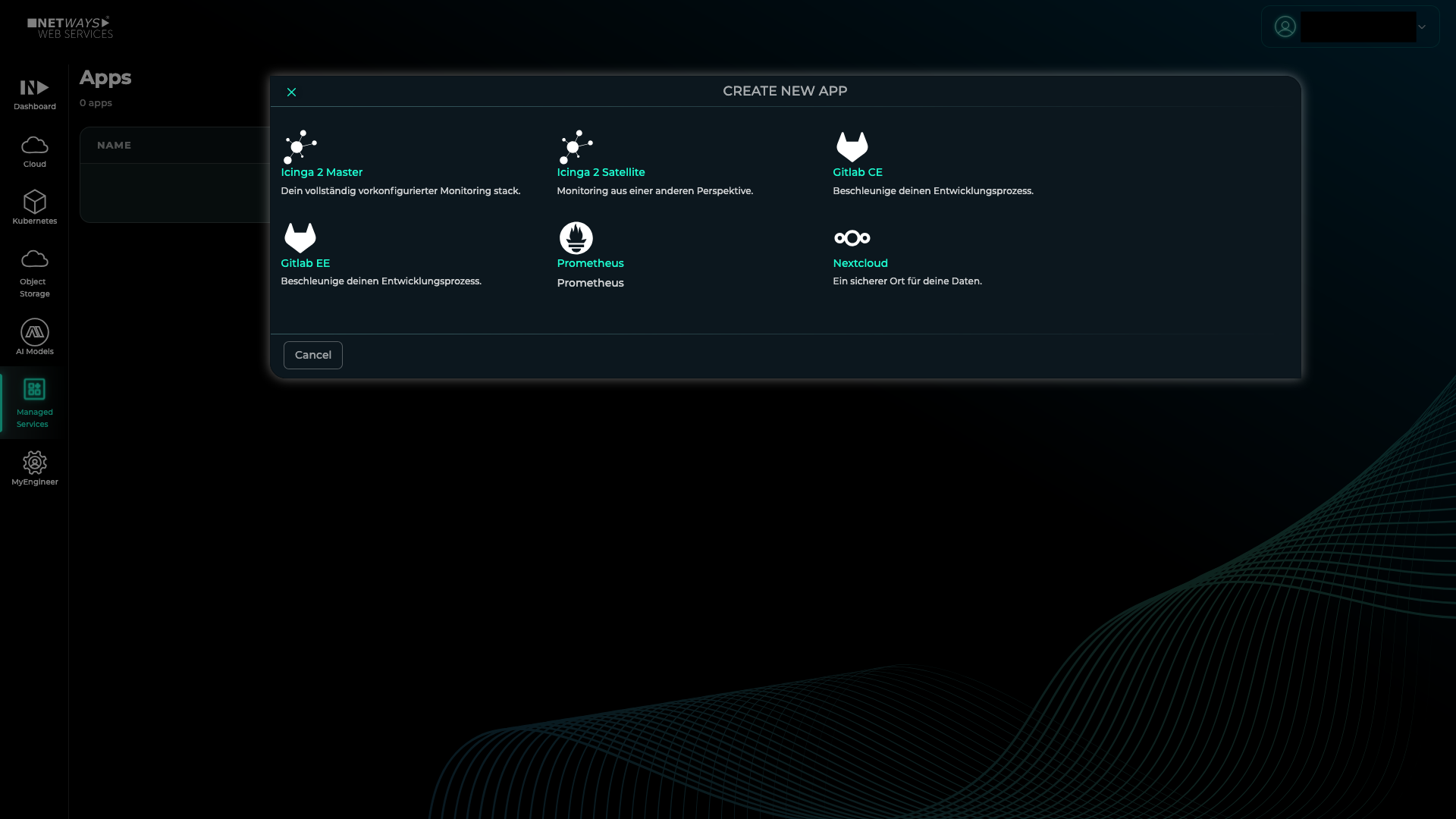This screenshot has width=1456, height=819.
Task: Choose the Nextcloud title link
Action: pyautogui.click(x=860, y=263)
